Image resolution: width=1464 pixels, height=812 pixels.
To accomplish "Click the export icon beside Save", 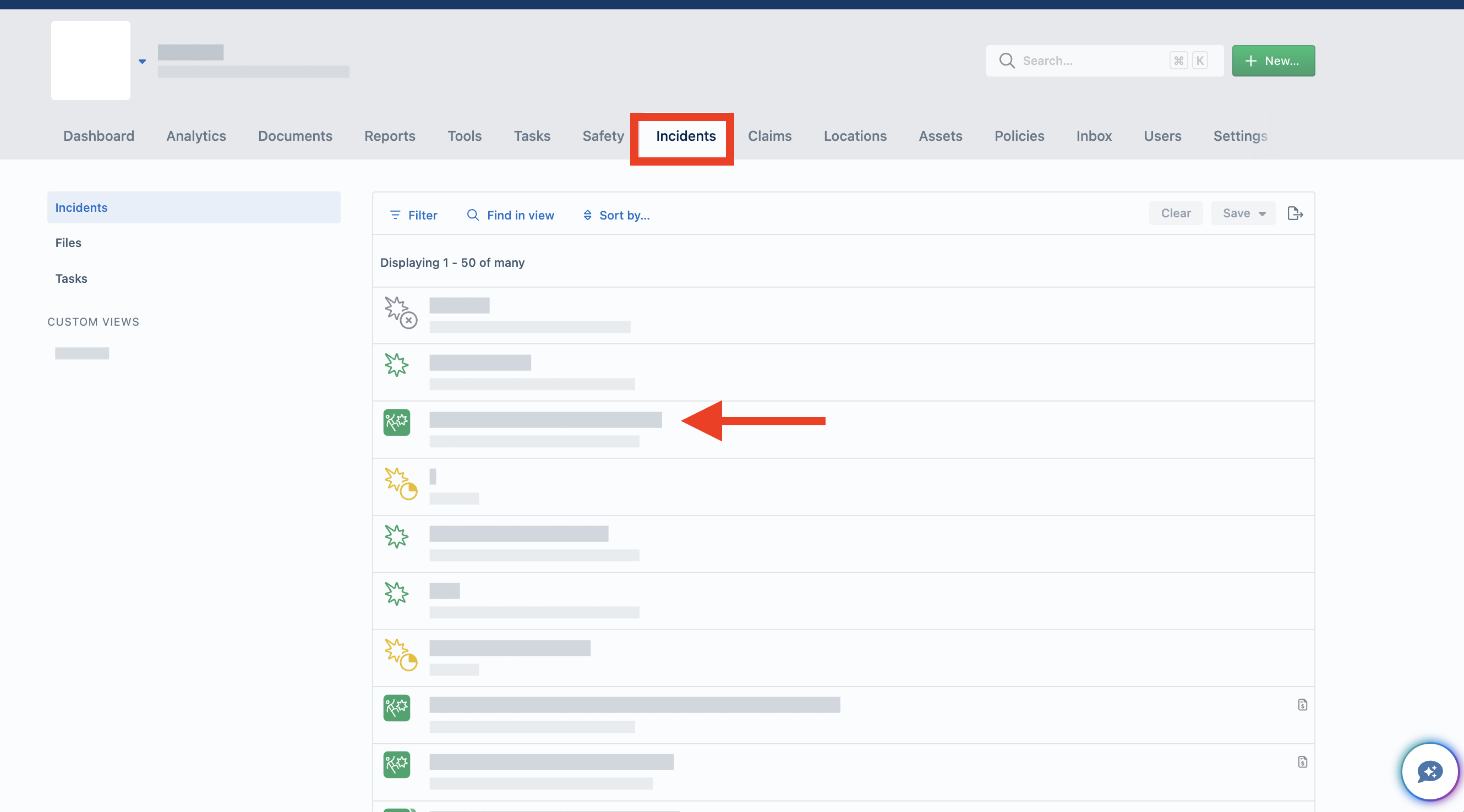I will 1294,213.
